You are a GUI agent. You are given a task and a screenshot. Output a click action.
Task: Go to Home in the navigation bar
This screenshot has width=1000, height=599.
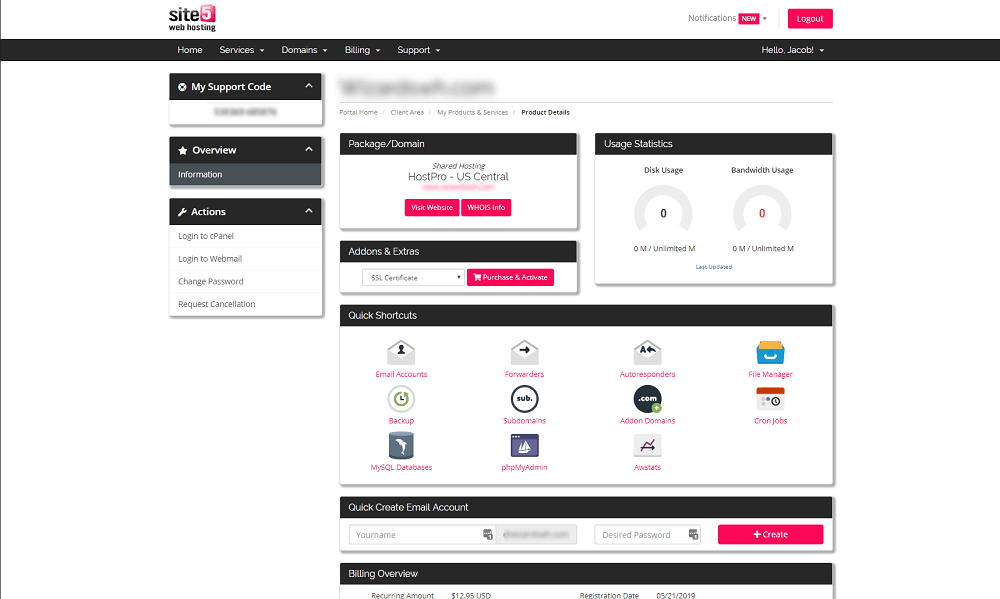coord(189,50)
